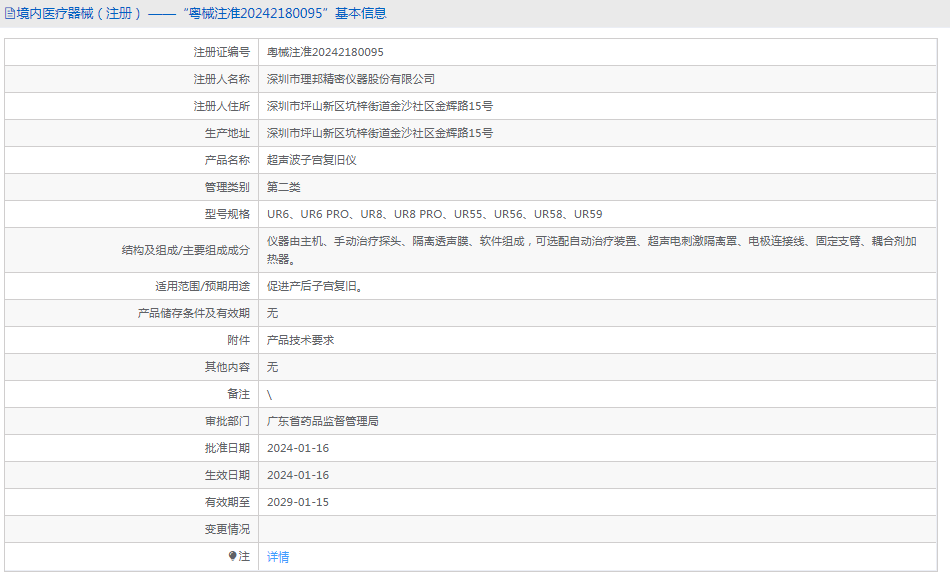Click the address value in the 注册人住所 row
The width and height of the screenshot is (950, 577).
click(x=380, y=106)
